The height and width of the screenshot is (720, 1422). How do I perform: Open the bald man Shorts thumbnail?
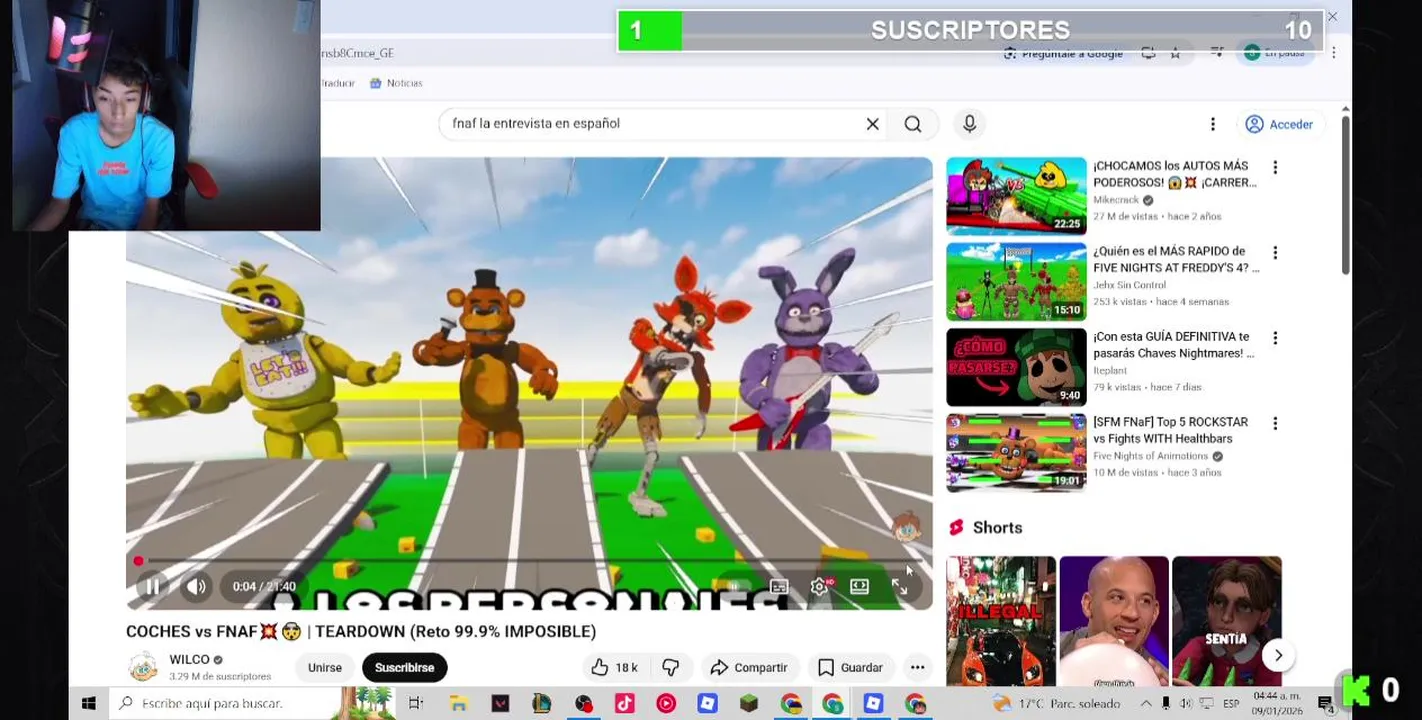pyautogui.click(x=1114, y=621)
